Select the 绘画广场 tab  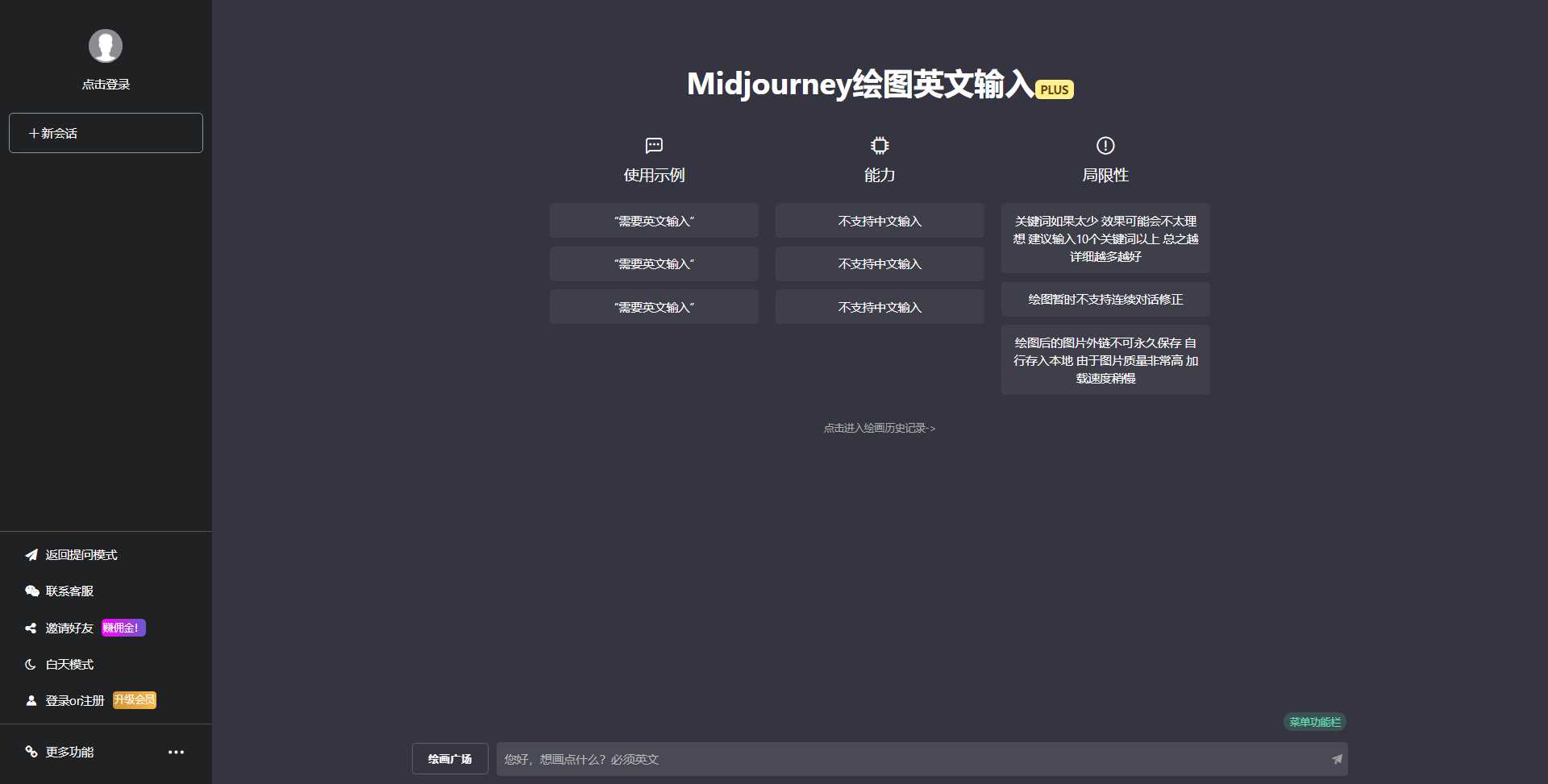[449, 758]
